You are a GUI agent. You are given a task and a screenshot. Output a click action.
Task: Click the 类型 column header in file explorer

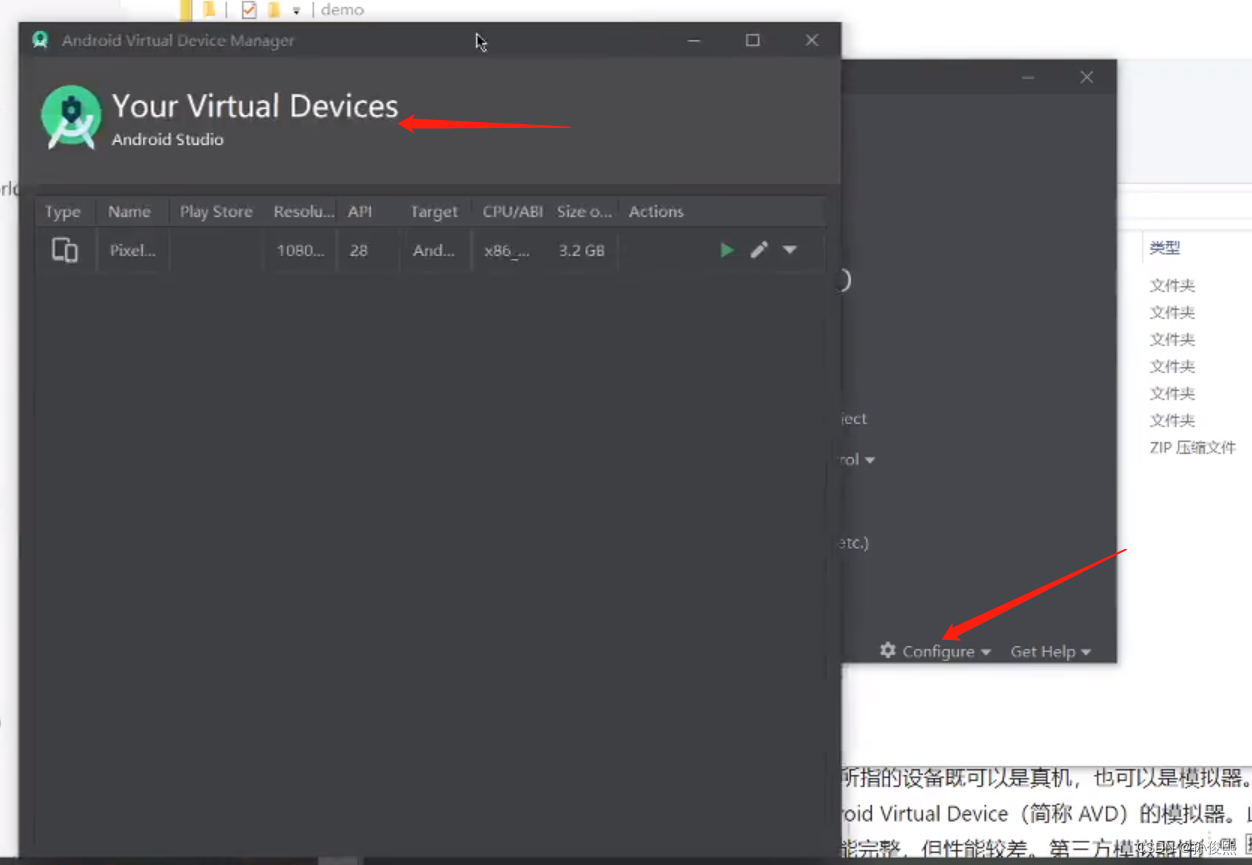[x=1165, y=248]
